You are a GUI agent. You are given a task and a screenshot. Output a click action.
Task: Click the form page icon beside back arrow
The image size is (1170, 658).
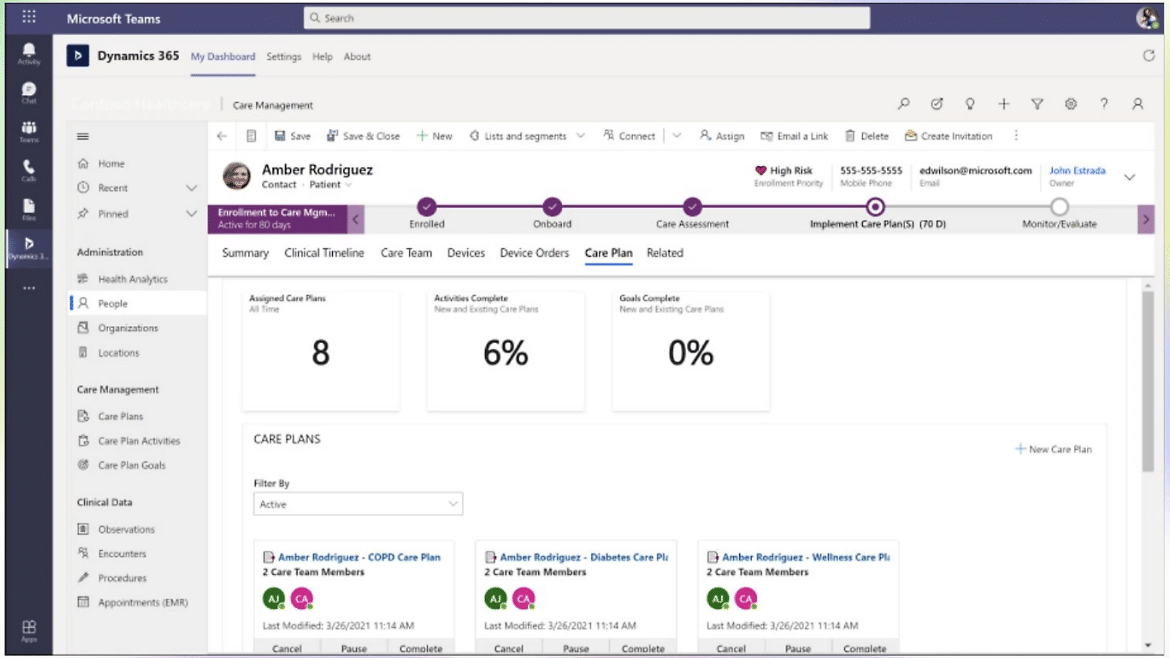pos(251,136)
